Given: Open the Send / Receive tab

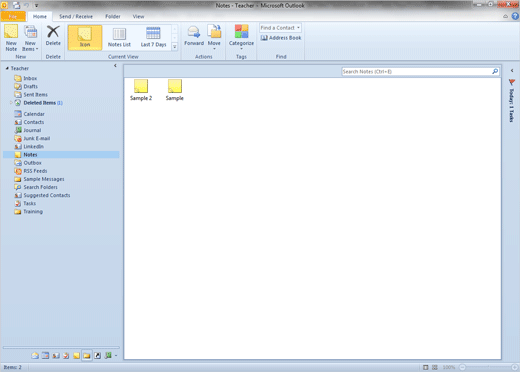Looking at the screenshot, I should coord(76,16).
